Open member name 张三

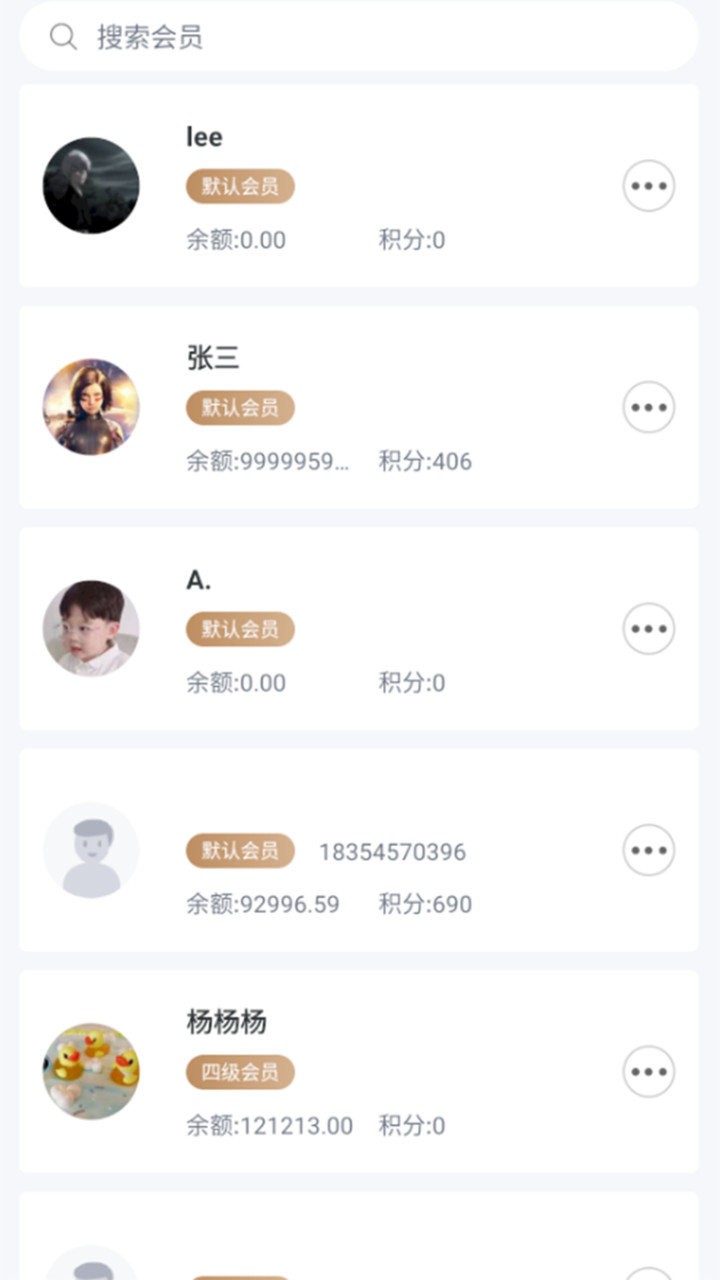pos(213,358)
